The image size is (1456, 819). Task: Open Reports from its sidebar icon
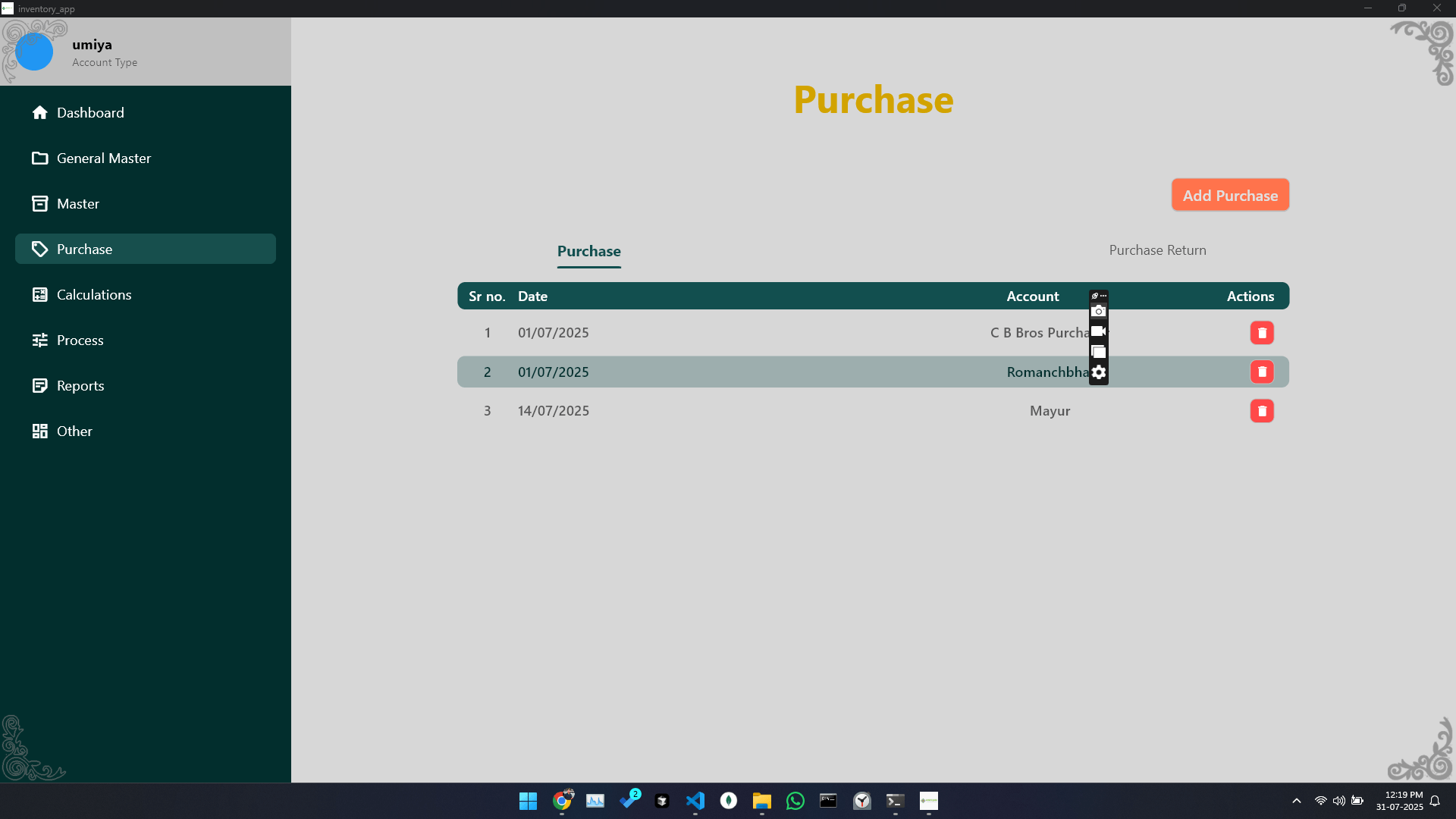pyautogui.click(x=39, y=385)
